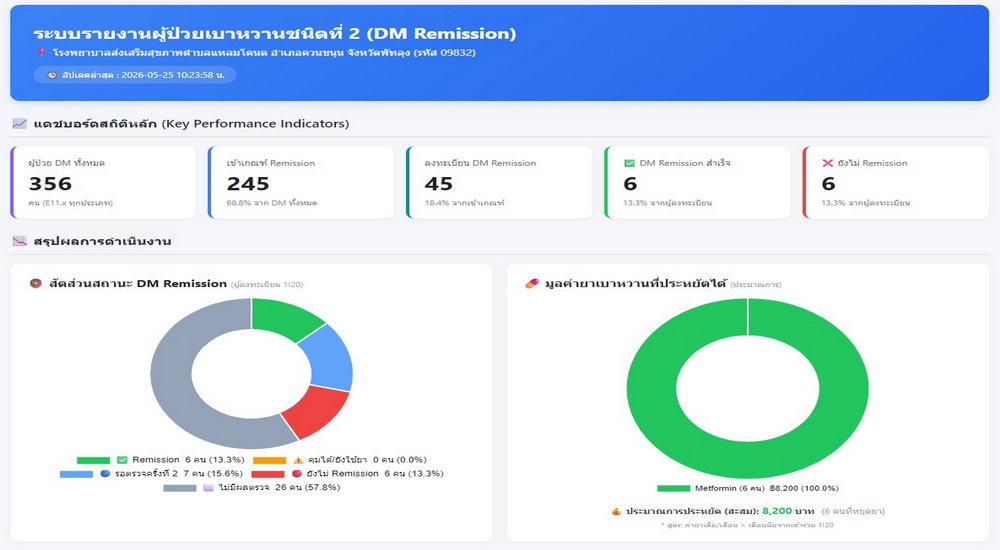Click the สัดส่วนสถานะ DM Remission chart title

click(138, 283)
